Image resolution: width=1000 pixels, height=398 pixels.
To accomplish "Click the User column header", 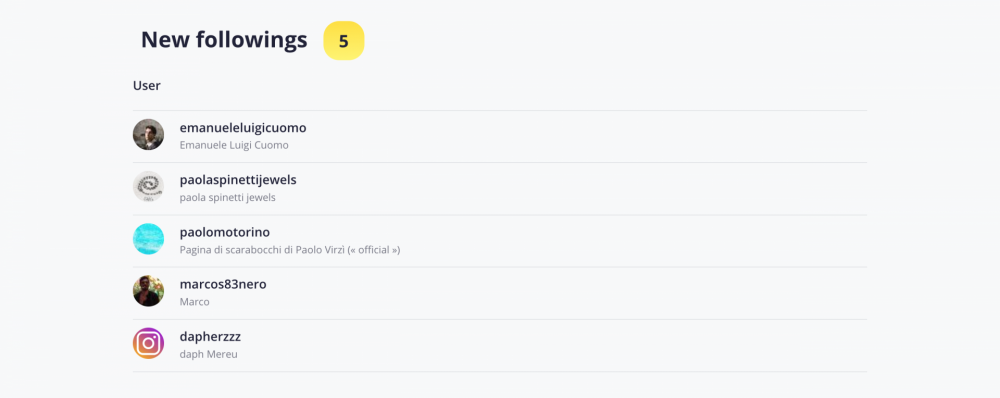I will pos(147,85).
